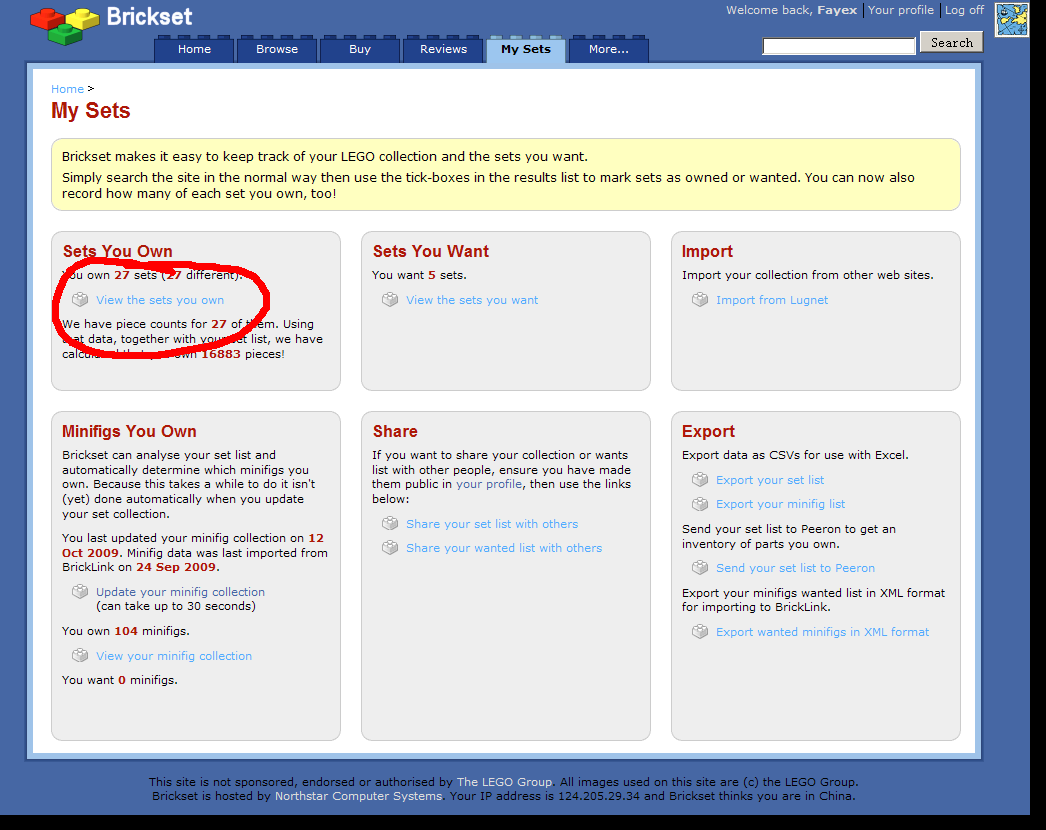This screenshot has height=830, width=1046.
Task: Click brick icon beside Export your set list
Action: [700, 479]
